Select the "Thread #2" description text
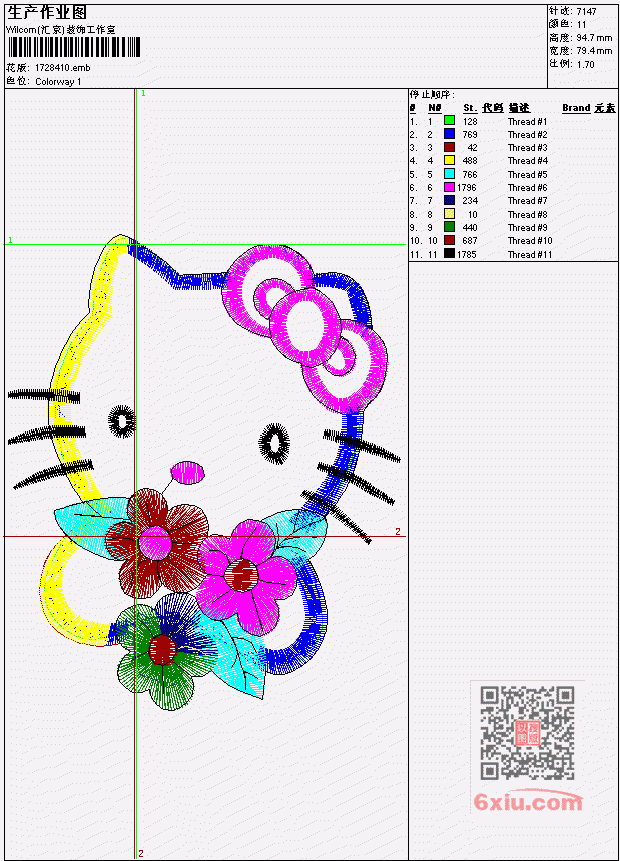The image size is (620, 861). click(x=527, y=135)
